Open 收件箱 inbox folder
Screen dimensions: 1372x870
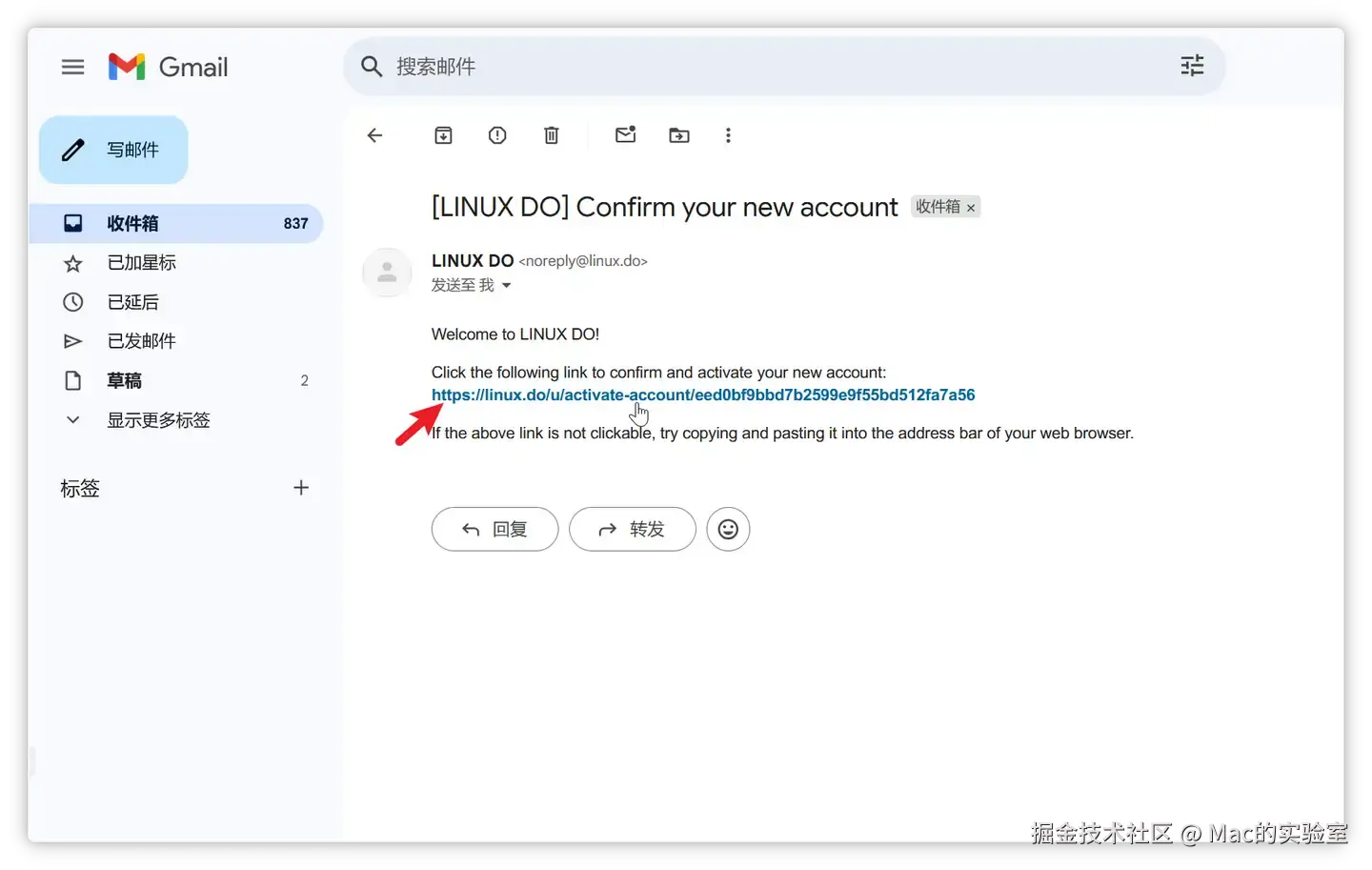(176, 223)
